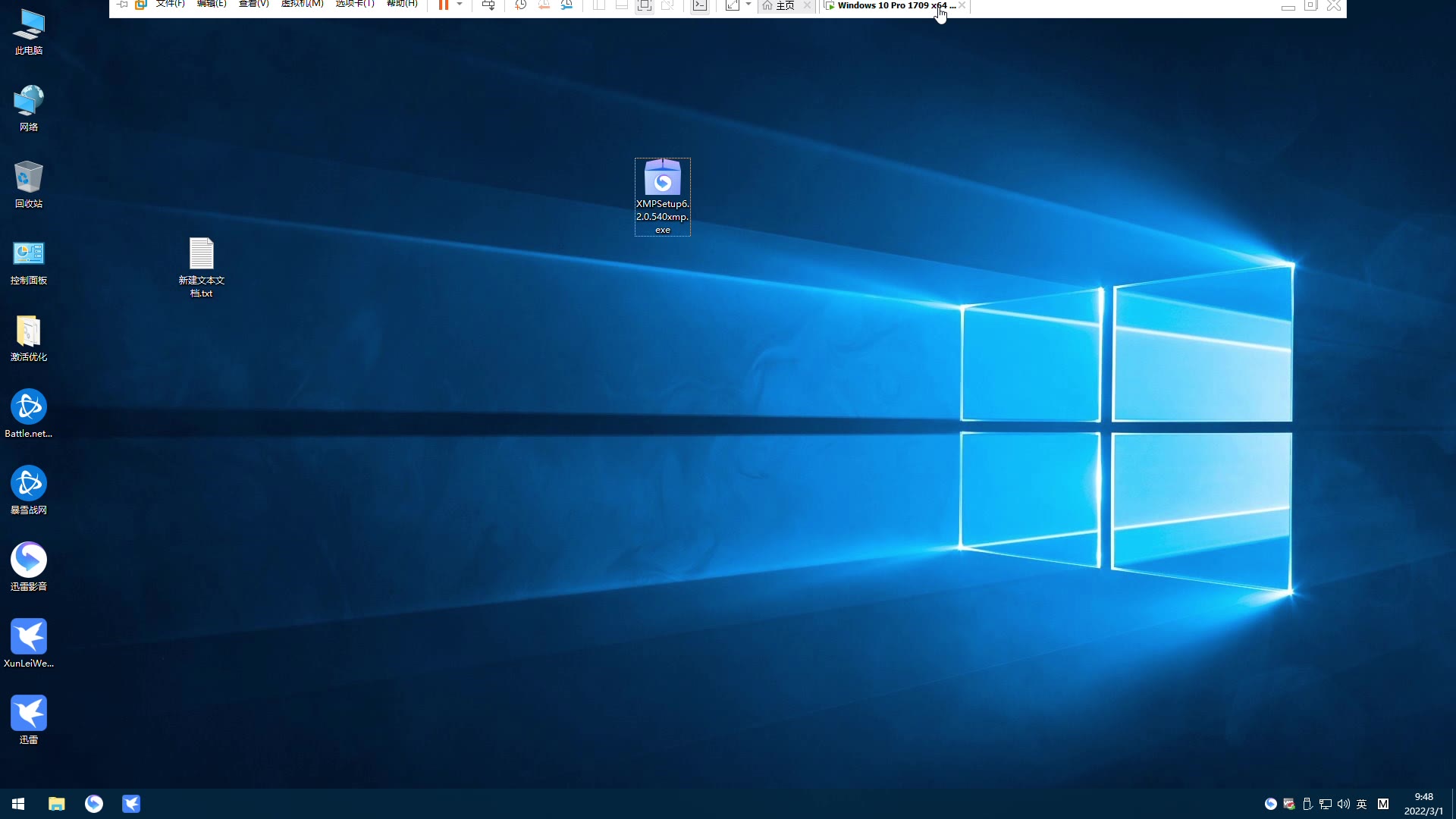Select the Suspend virtual machine button
The image size is (1456, 819).
[444, 5]
